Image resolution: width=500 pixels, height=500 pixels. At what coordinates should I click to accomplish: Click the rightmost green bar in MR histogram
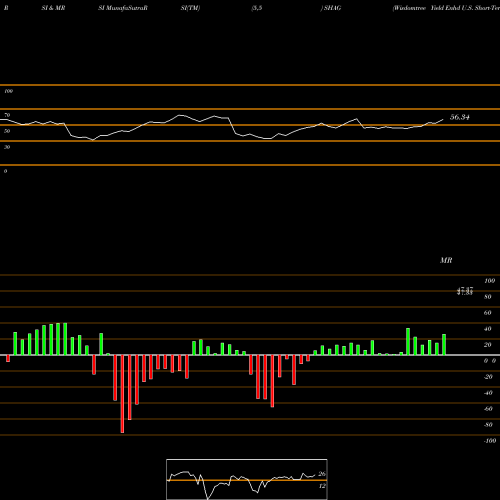tap(444, 344)
